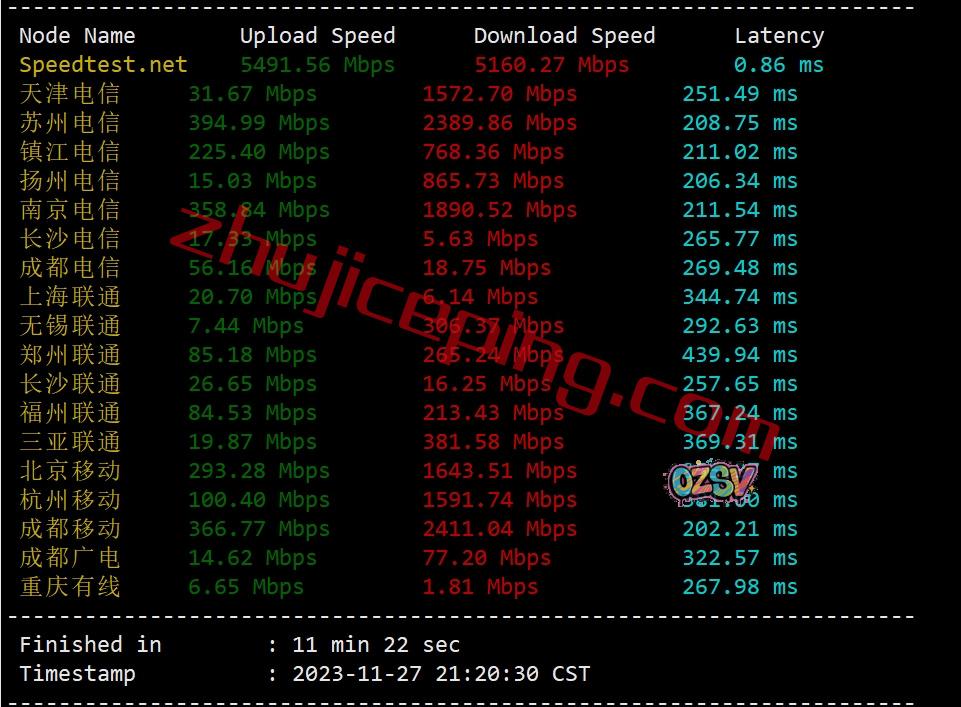The image size is (961, 707).
Task: Select the 成都移动 node row label
Action: (x=70, y=529)
